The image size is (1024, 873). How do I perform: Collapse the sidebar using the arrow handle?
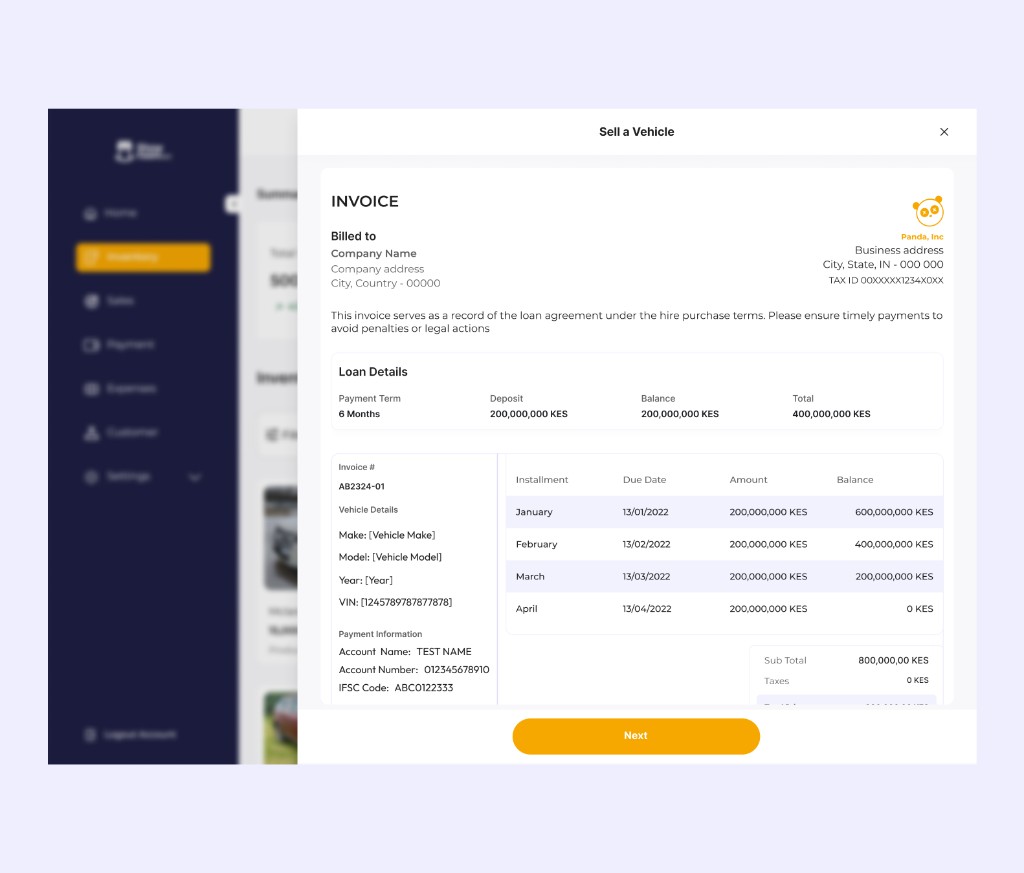[232, 204]
